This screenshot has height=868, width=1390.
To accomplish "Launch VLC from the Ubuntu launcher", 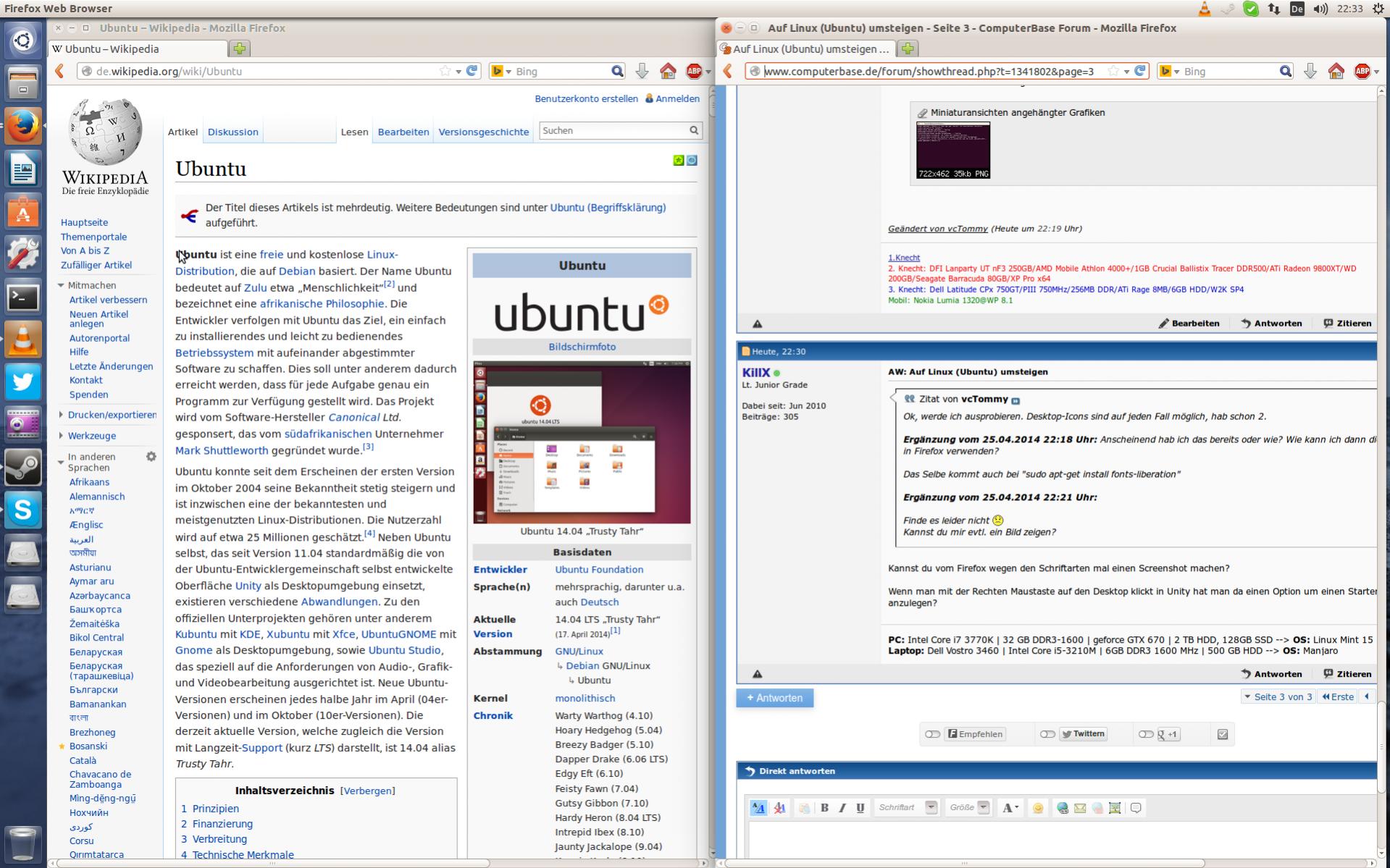I will click(x=23, y=340).
